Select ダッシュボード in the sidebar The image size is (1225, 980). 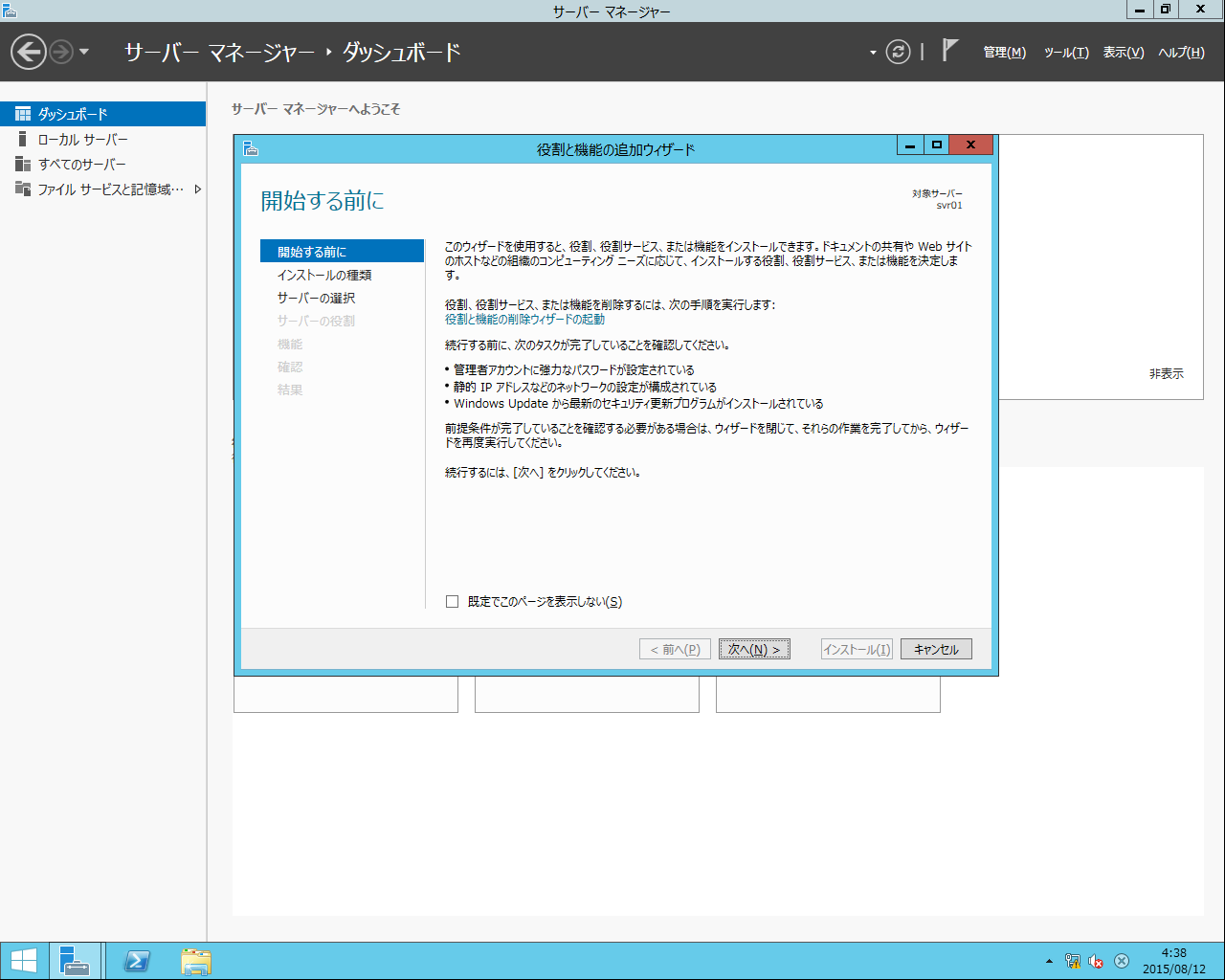coord(102,114)
